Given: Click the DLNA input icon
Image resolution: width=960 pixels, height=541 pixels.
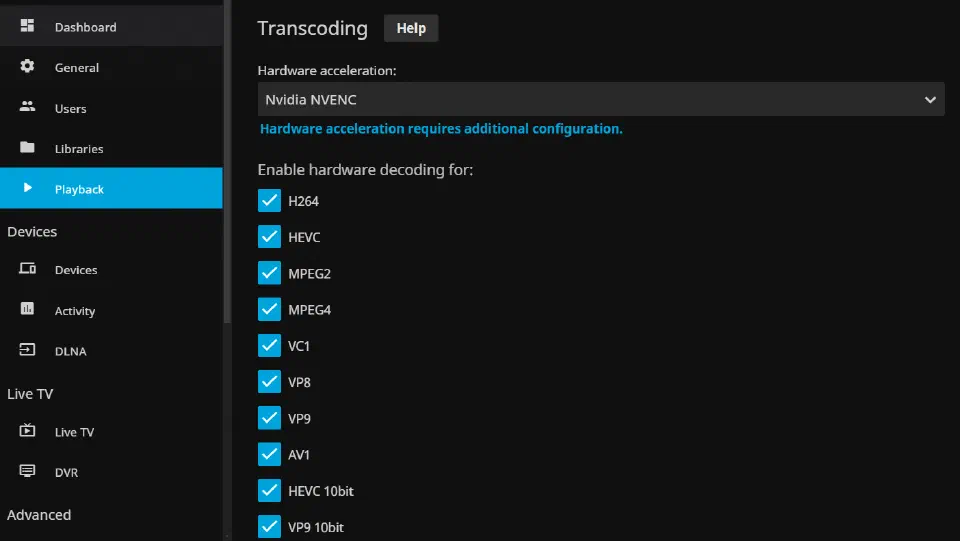Looking at the screenshot, I should pos(27,349).
